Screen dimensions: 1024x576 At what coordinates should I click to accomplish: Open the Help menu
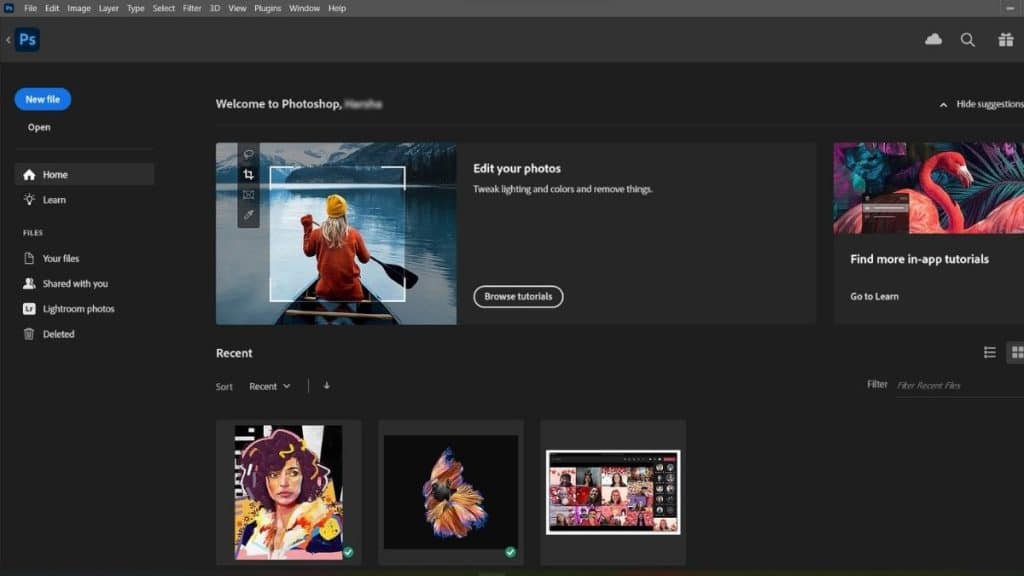[337, 8]
